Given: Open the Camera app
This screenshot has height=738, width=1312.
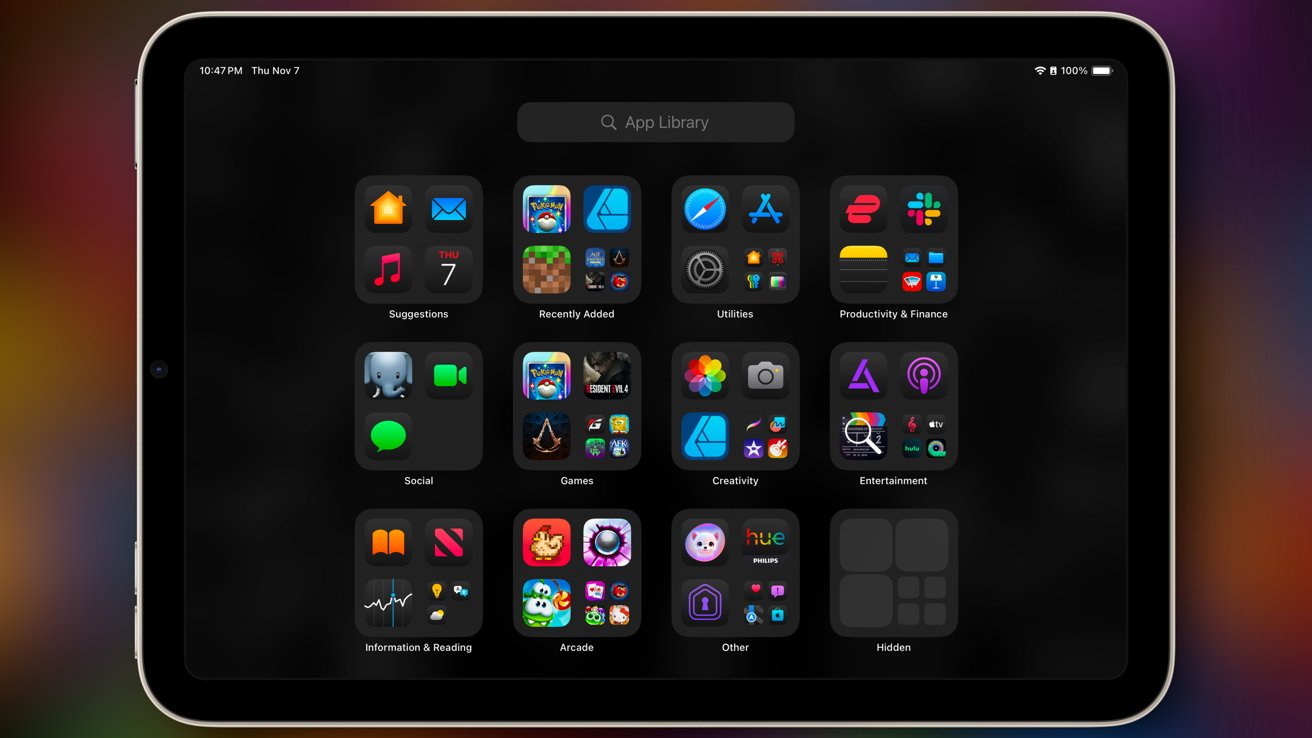Looking at the screenshot, I should (x=766, y=376).
